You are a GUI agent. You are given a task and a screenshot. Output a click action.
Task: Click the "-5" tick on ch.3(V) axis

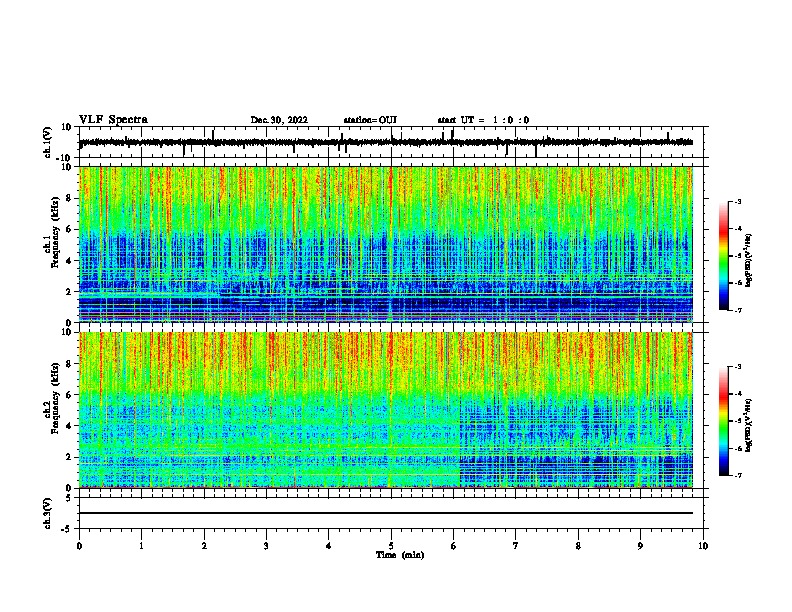click(68, 529)
